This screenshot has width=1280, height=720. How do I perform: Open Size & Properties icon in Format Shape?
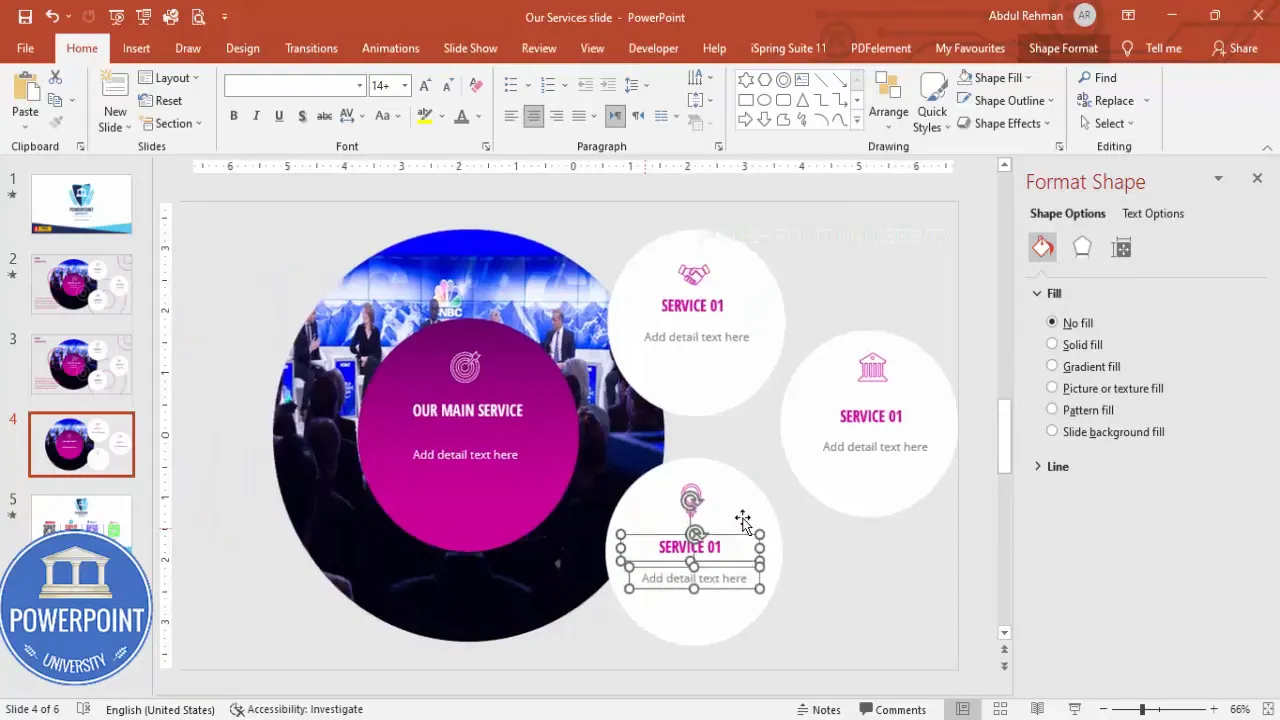click(x=1121, y=248)
